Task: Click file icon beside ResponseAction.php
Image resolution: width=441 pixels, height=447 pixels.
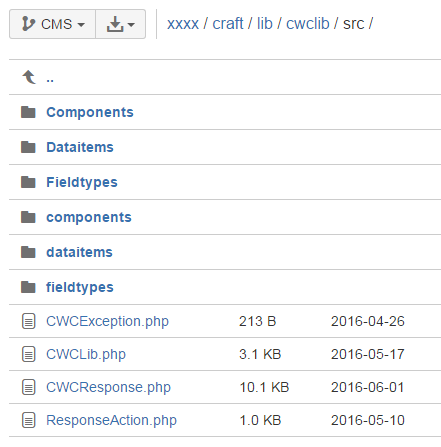Action: [x=29, y=420]
